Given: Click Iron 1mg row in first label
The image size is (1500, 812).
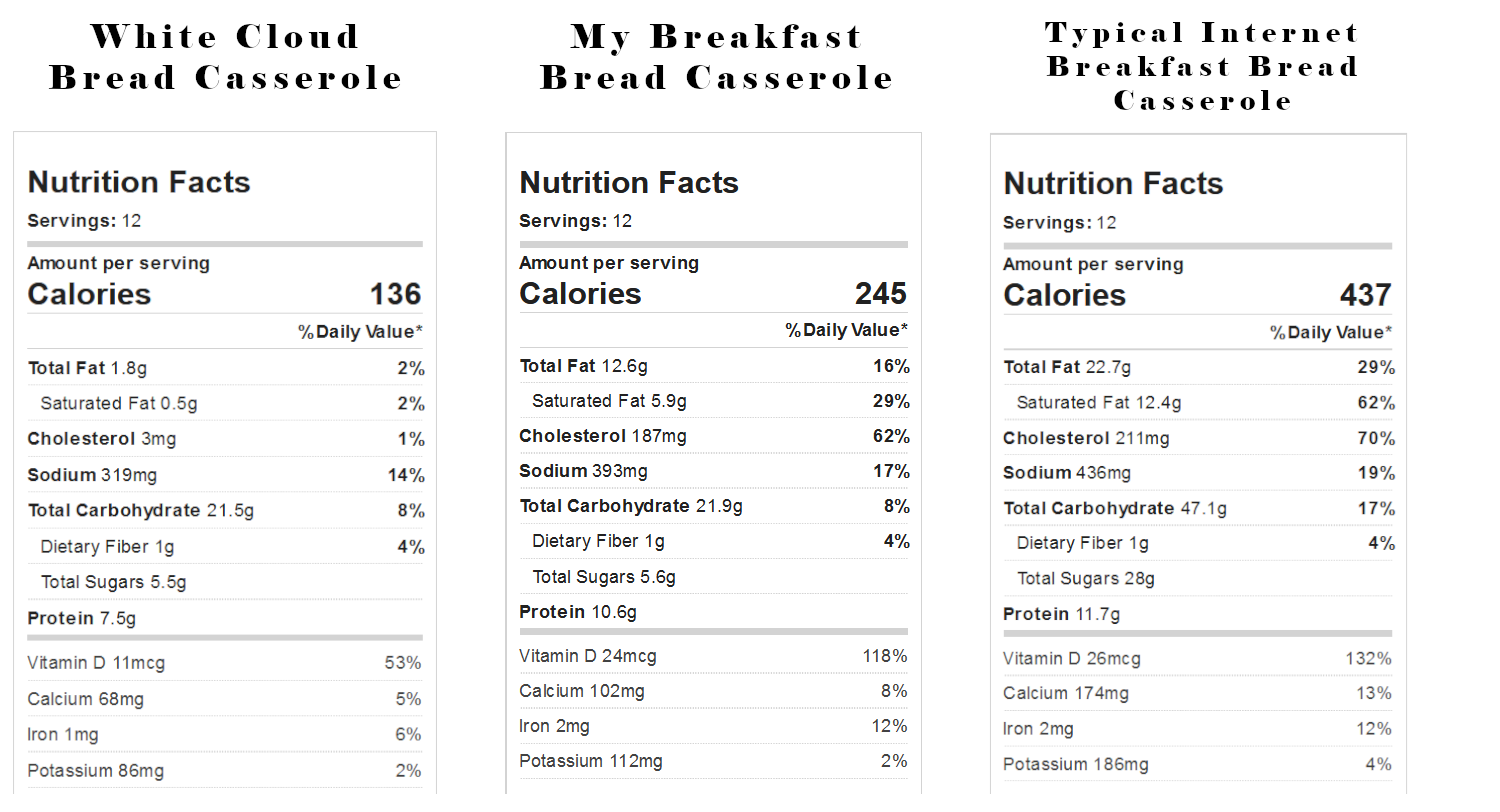Looking at the screenshot, I should (x=225, y=734).
